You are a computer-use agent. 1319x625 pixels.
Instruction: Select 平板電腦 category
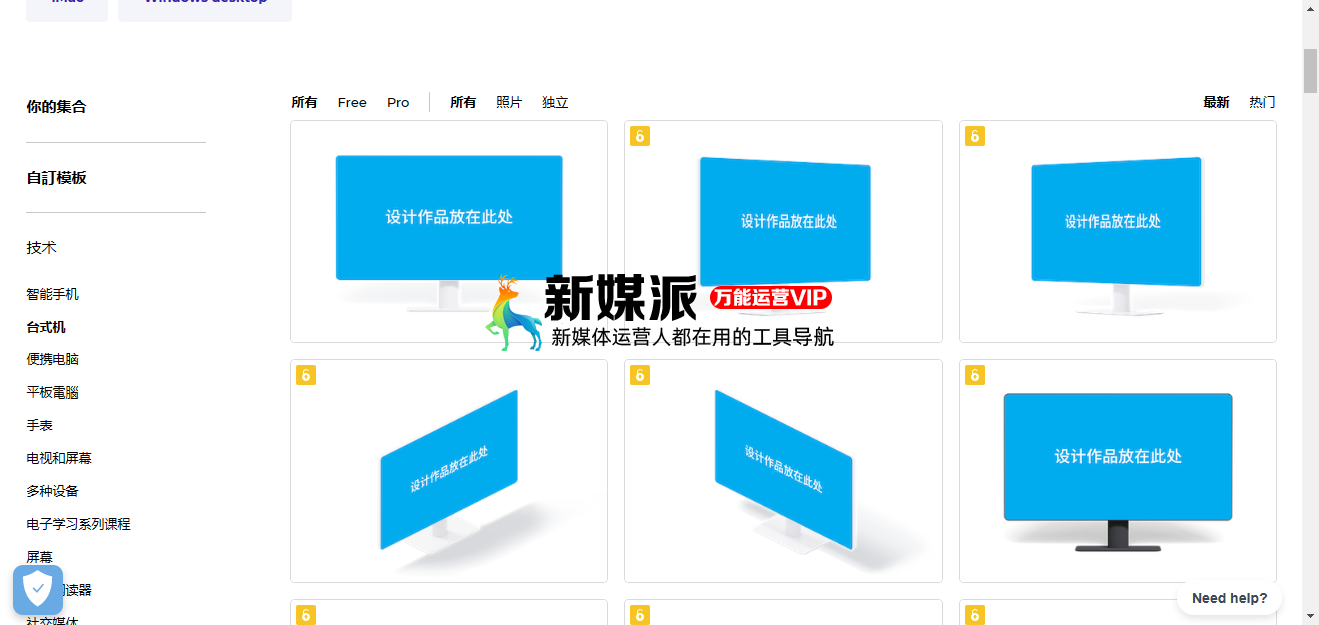(52, 392)
